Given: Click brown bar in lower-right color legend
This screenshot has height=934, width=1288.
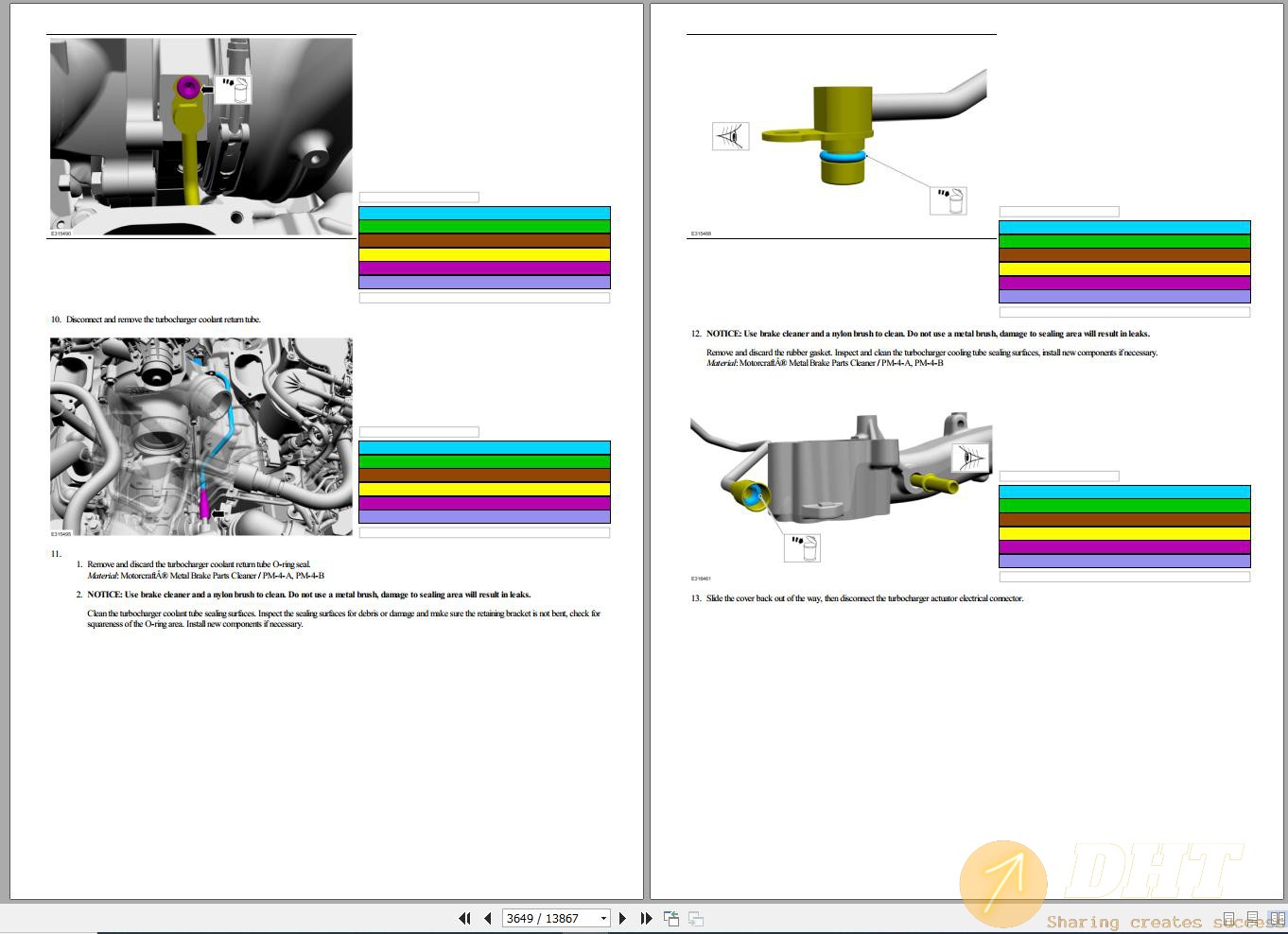Looking at the screenshot, I should (x=1124, y=520).
